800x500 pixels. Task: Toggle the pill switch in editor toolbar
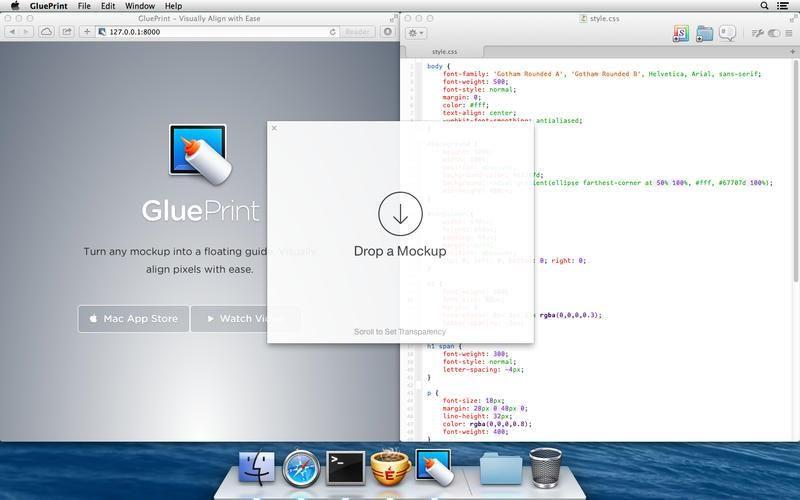774,33
